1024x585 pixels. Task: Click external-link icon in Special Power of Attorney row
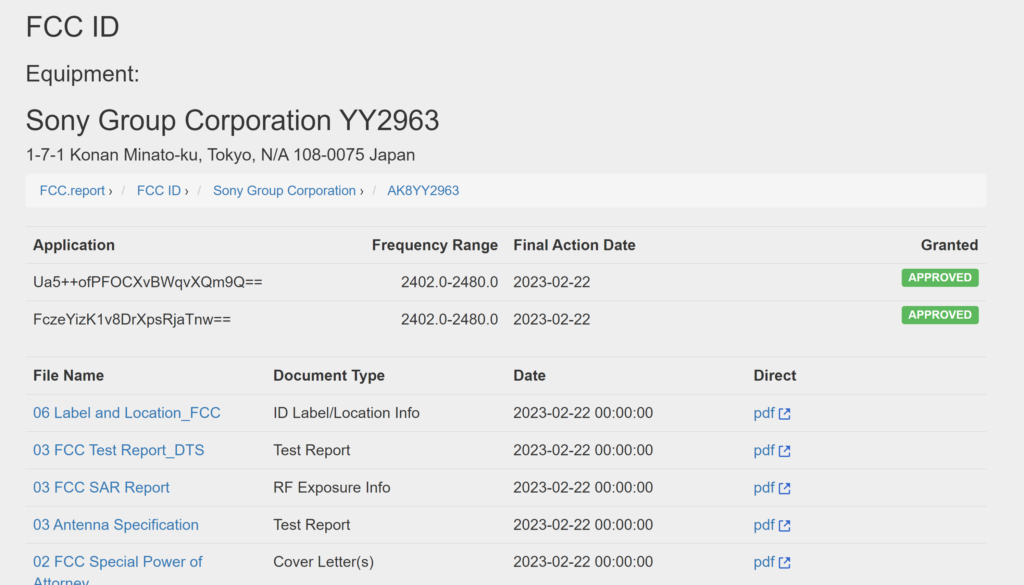tap(785, 563)
